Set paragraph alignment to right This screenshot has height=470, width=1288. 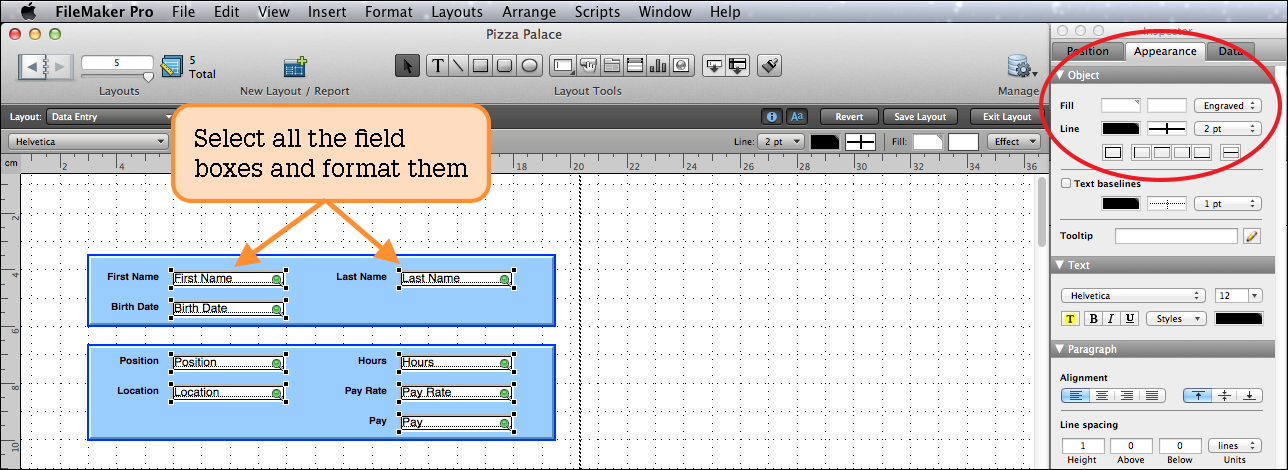point(1125,396)
